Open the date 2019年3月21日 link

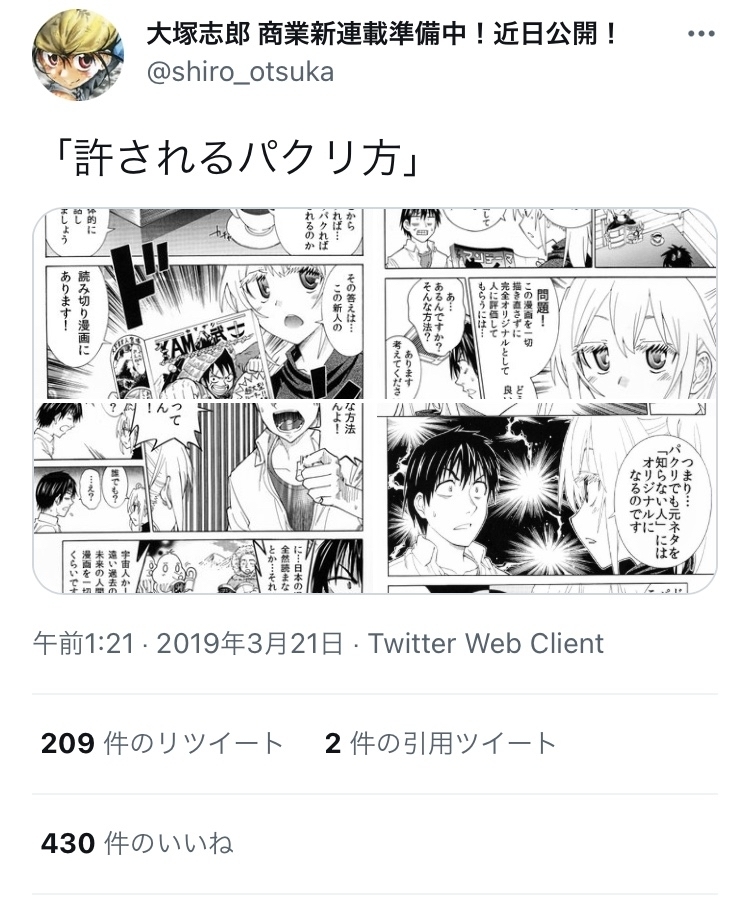coord(250,644)
